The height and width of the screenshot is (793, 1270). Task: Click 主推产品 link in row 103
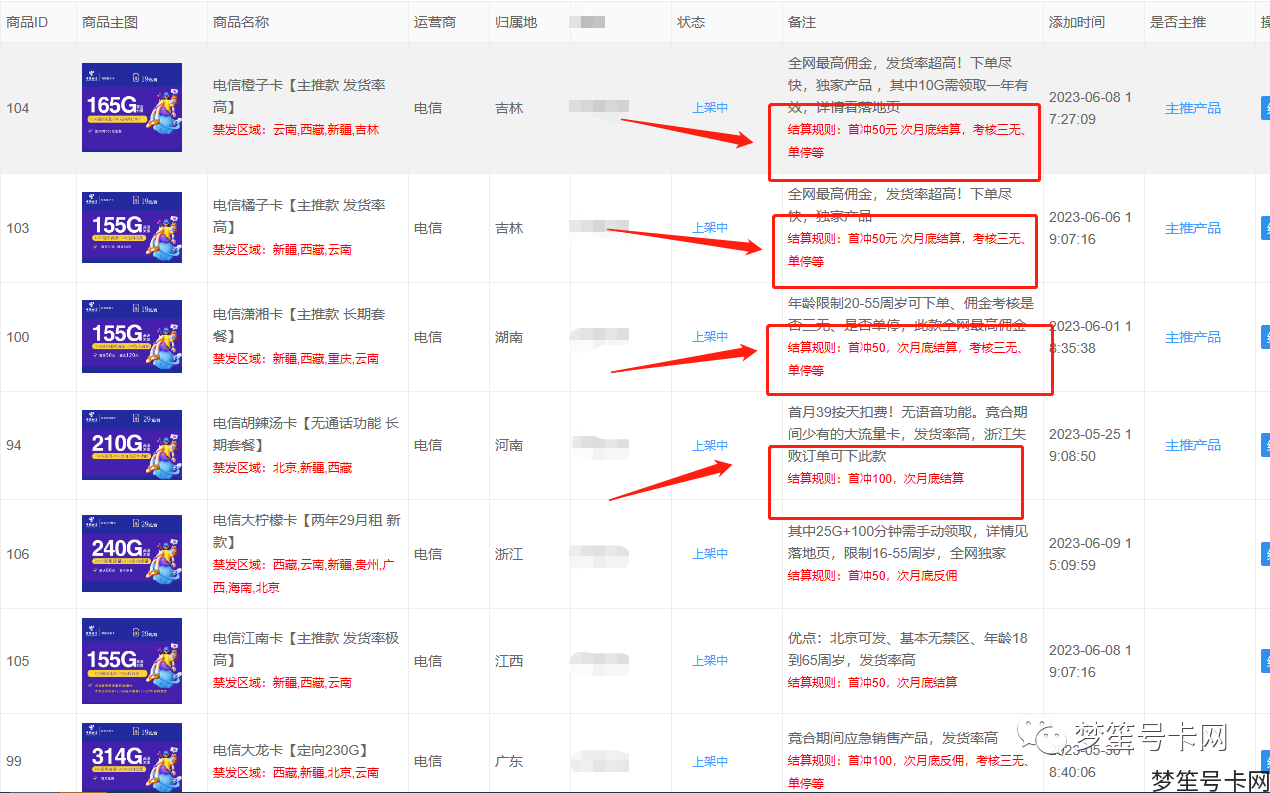1193,228
